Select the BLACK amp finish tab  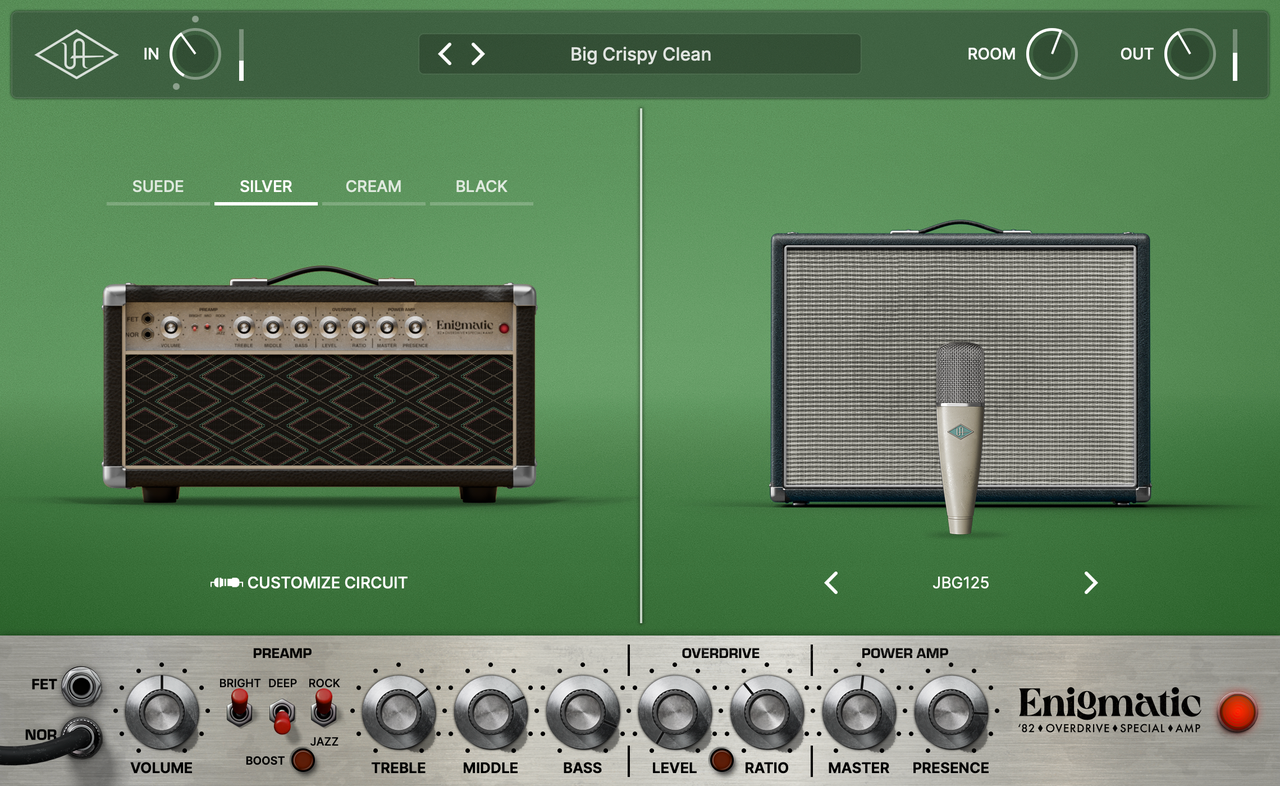coord(481,187)
